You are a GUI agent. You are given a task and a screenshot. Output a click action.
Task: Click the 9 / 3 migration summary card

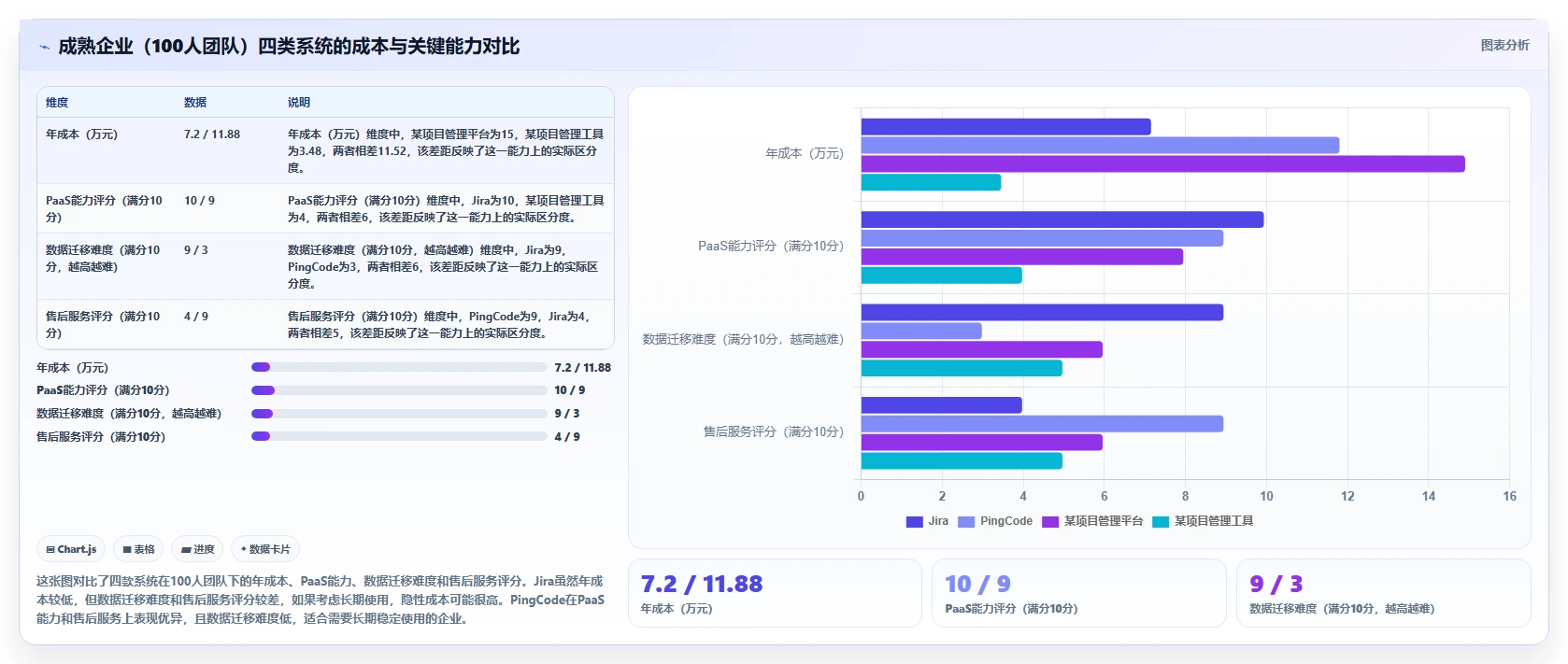[1383, 593]
